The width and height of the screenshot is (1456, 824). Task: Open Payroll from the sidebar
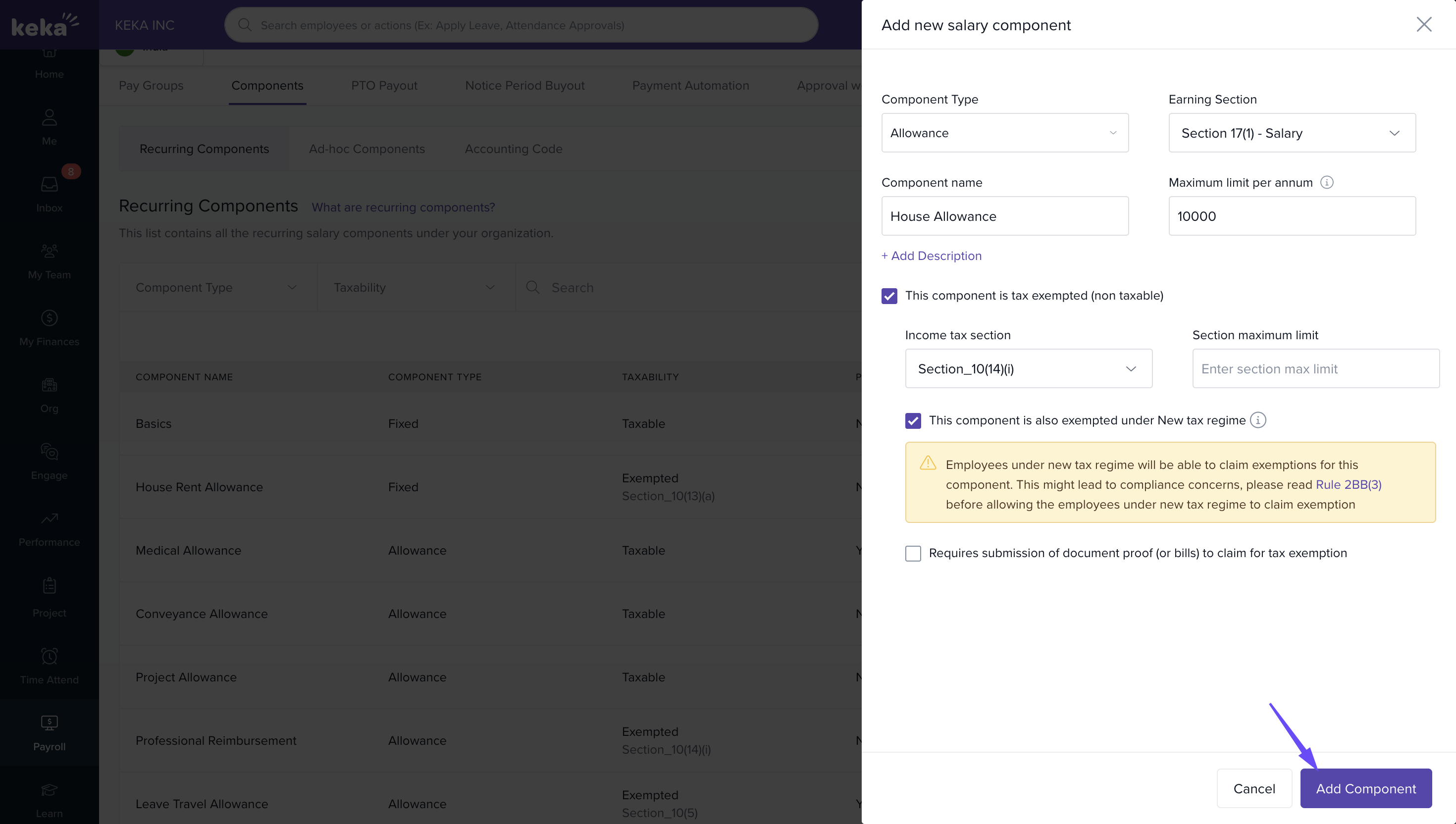tap(49, 732)
